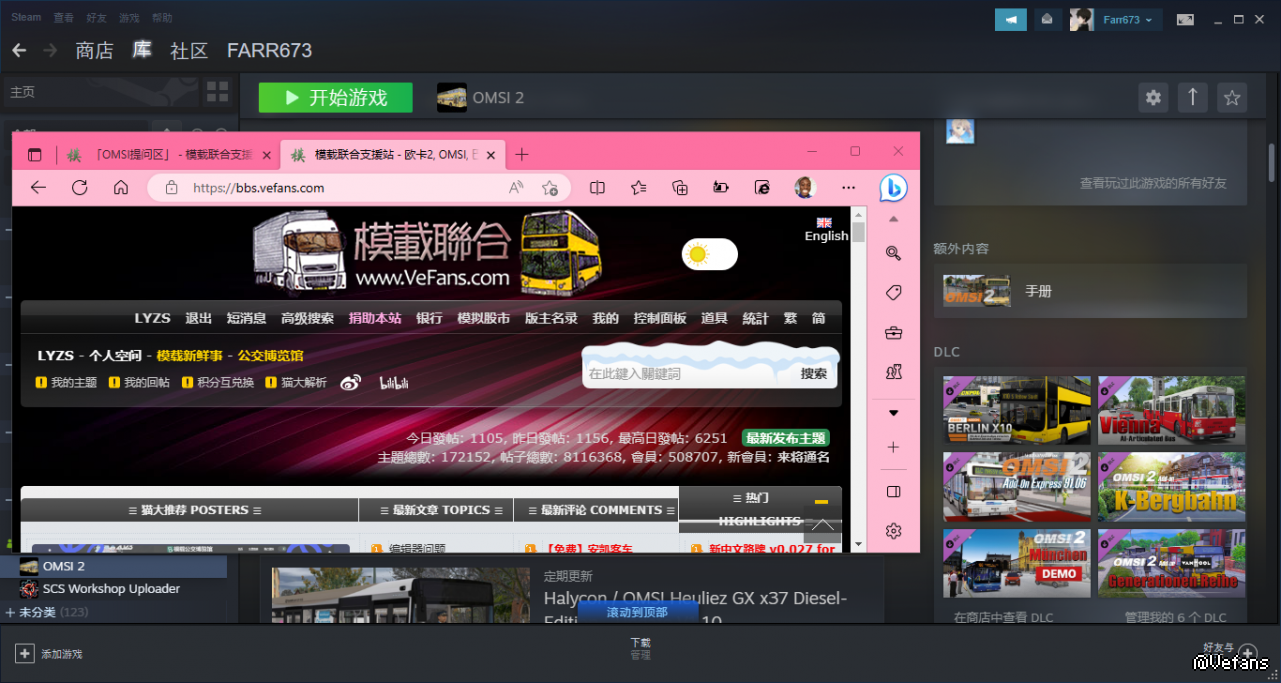1281x683 pixels.
Task: Click 添加游戏 in Steam footer
Action: (49, 654)
